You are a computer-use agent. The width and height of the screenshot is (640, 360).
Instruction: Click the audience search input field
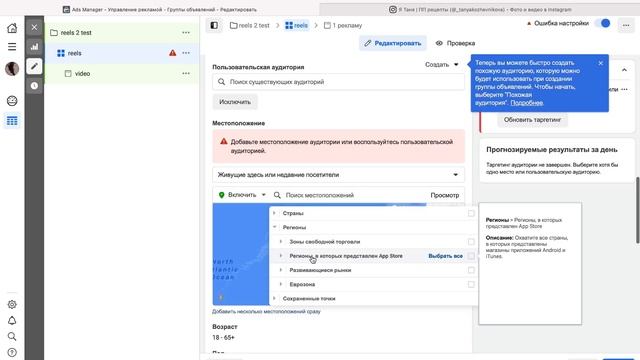pyautogui.click(x=338, y=82)
